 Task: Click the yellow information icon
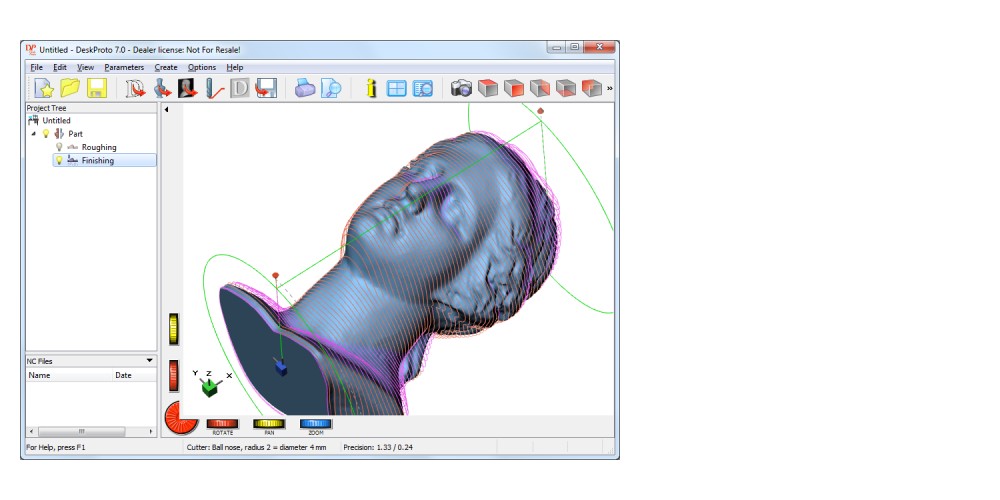click(x=370, y=88)
